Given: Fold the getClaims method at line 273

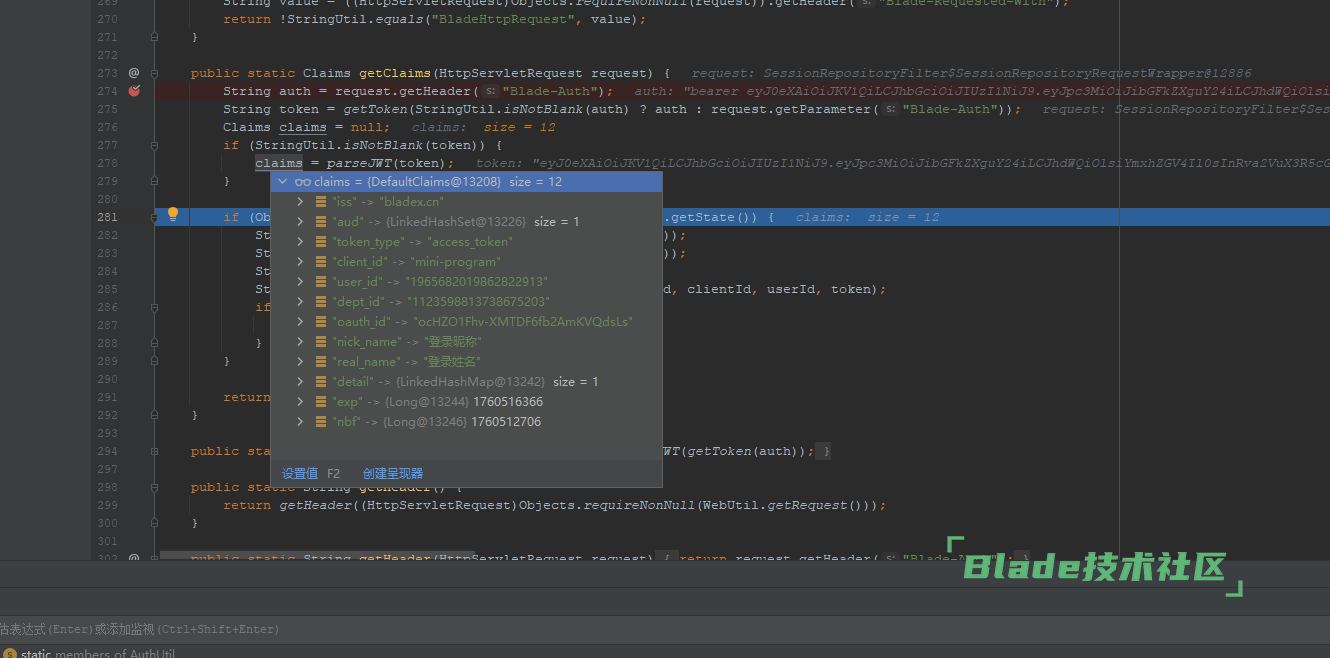Looking at the screenshot, I should pyautogui.click(x=155, y=73).
